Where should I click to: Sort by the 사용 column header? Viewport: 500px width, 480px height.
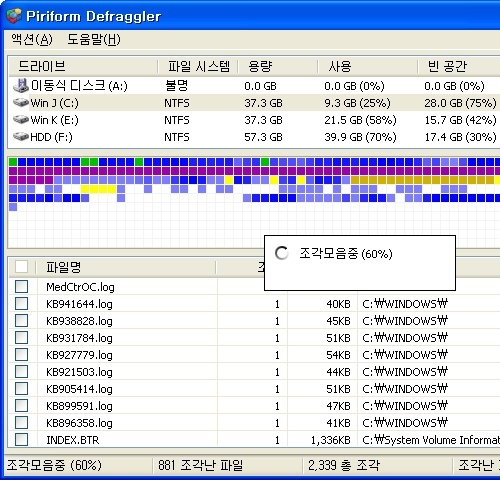click(x=368, y=66)
